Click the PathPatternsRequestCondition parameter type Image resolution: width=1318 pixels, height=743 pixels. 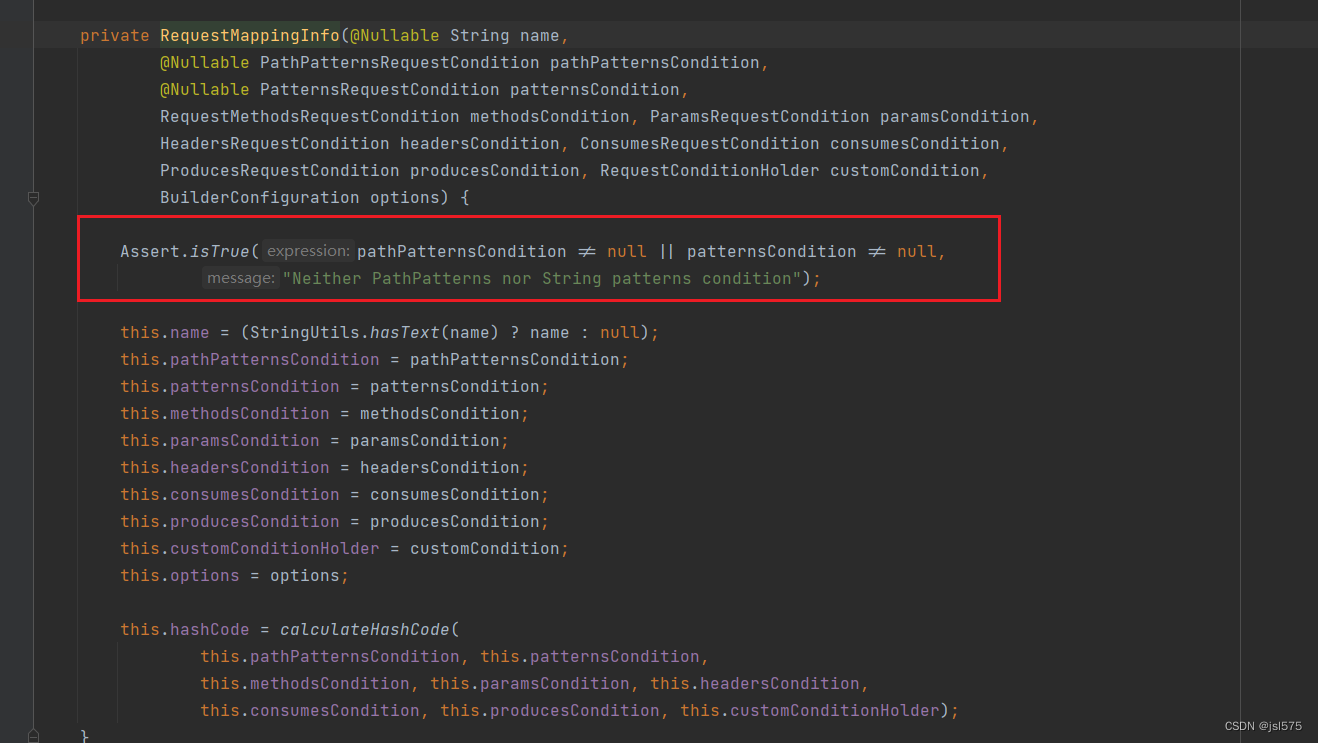pyautogui.click(x=400, y=63)
